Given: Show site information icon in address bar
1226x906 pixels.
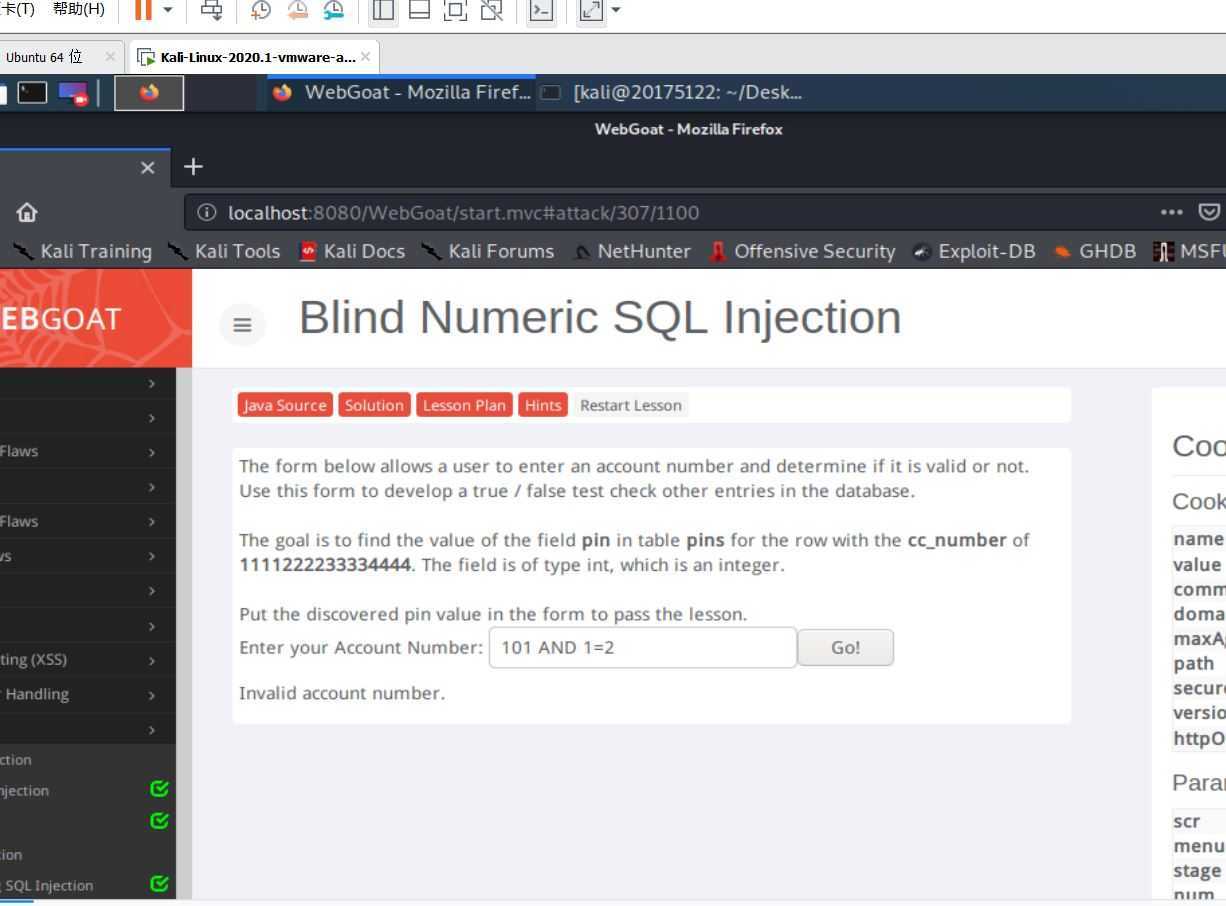Looking at the screenshot, I should click(207, 212).
